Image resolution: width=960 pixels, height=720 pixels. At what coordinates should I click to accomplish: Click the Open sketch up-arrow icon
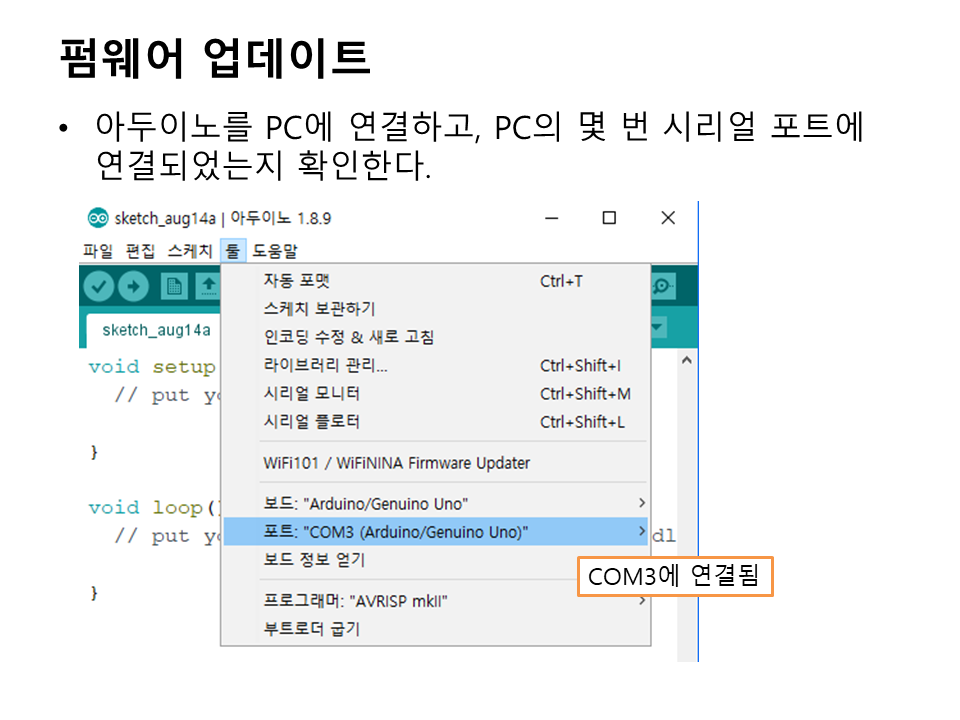click(x=208, y=286)
